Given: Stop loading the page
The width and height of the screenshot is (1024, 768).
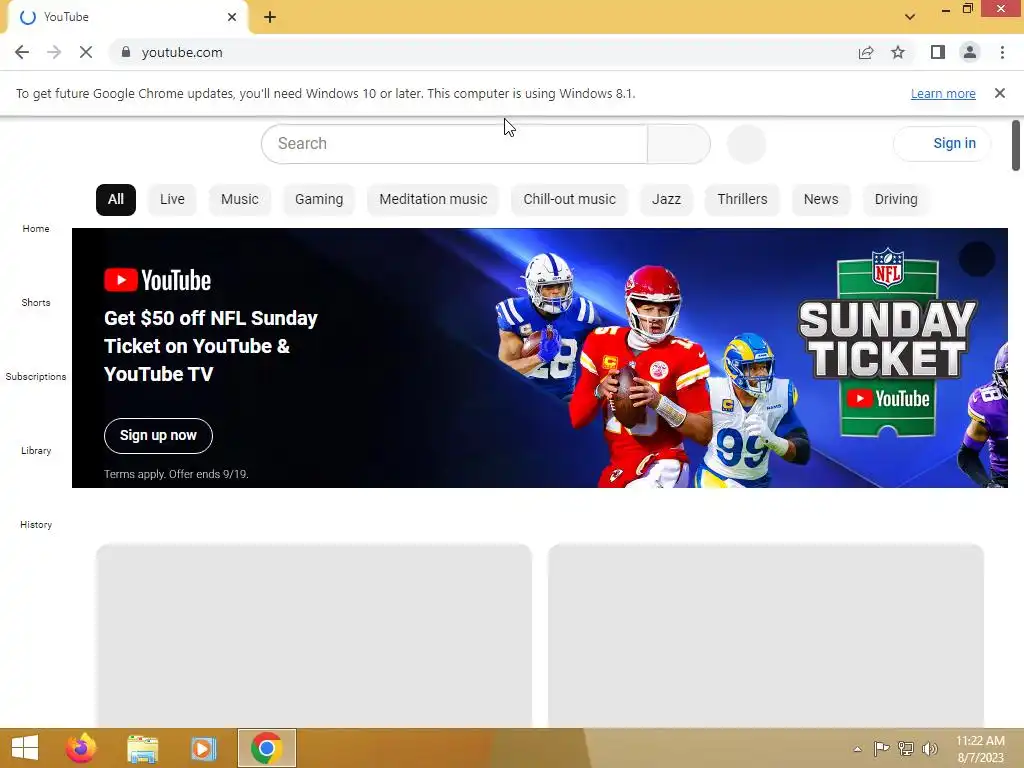Looking at the screenshot, I should click(86, 52).
